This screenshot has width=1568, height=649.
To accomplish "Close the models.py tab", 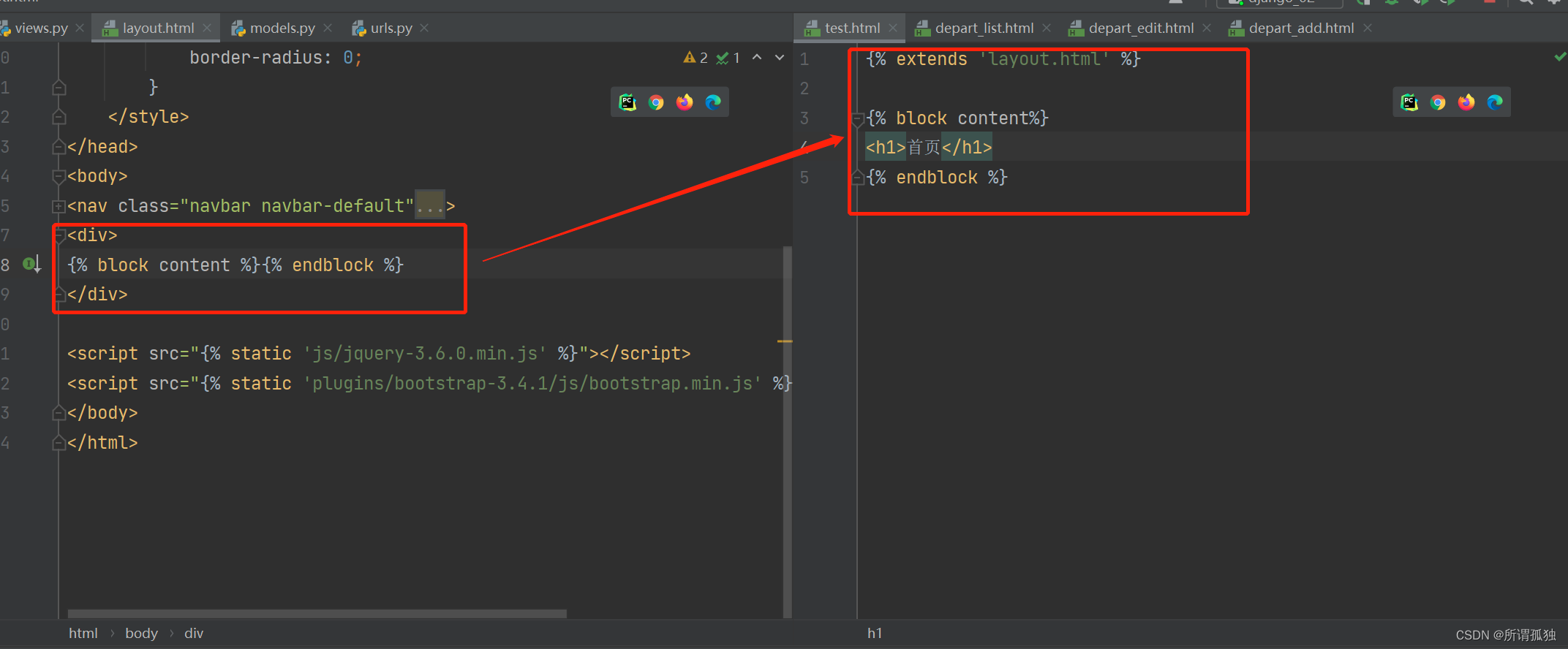I will coord(328,28).
